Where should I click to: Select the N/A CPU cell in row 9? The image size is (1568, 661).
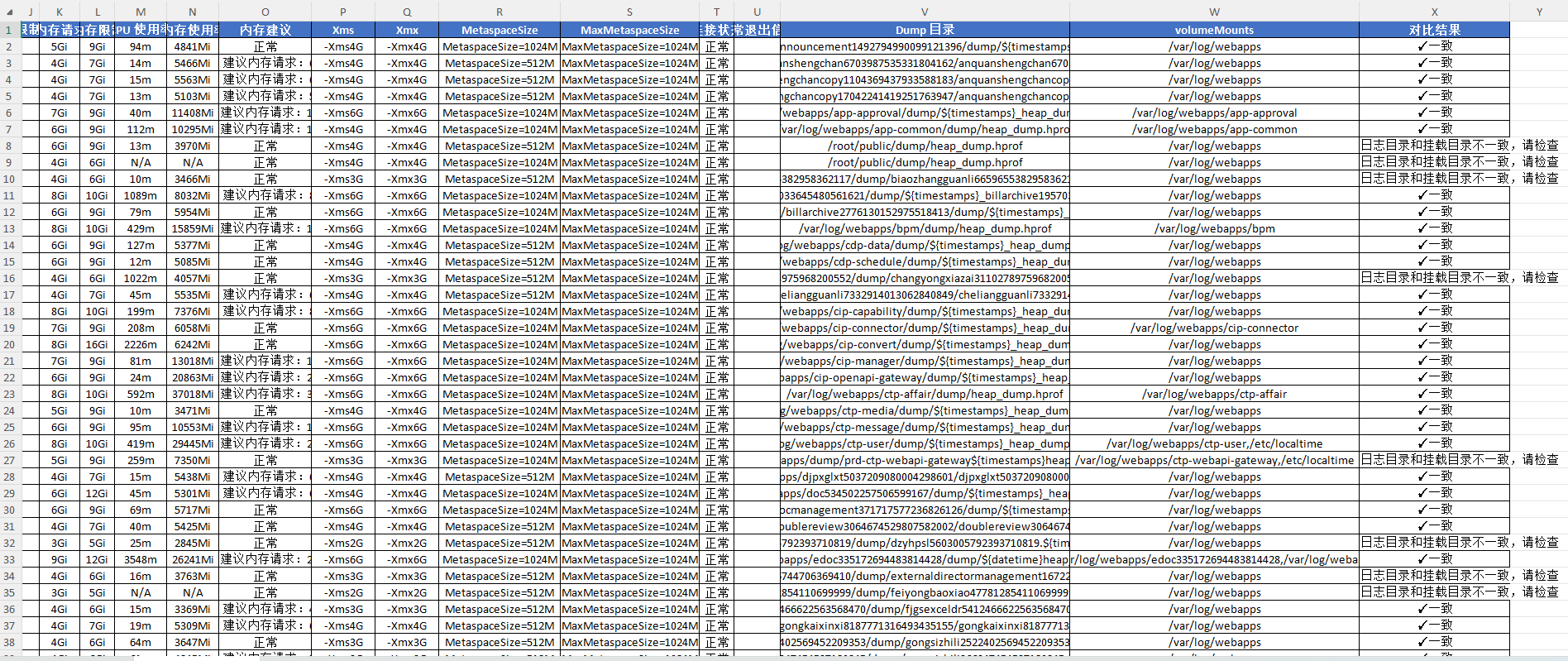point(141,162)
